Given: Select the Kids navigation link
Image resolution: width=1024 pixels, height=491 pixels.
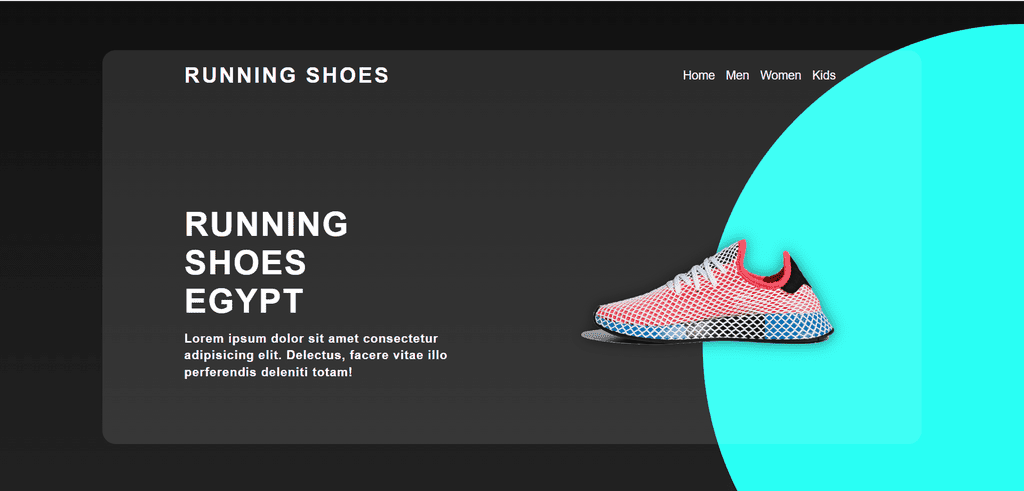Looking at the screenshot, I should tap(824, 76).
